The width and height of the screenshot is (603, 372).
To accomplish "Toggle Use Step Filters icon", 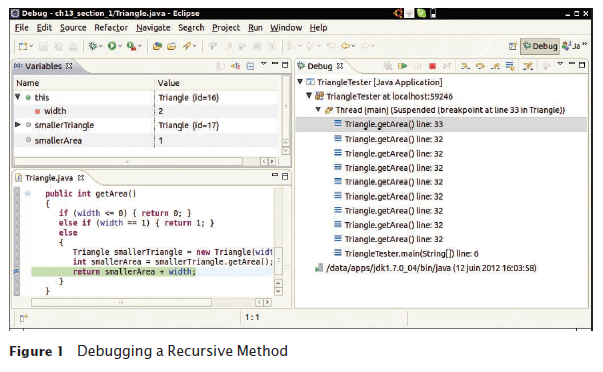I will pyautogui.click(x=528, y=66).
